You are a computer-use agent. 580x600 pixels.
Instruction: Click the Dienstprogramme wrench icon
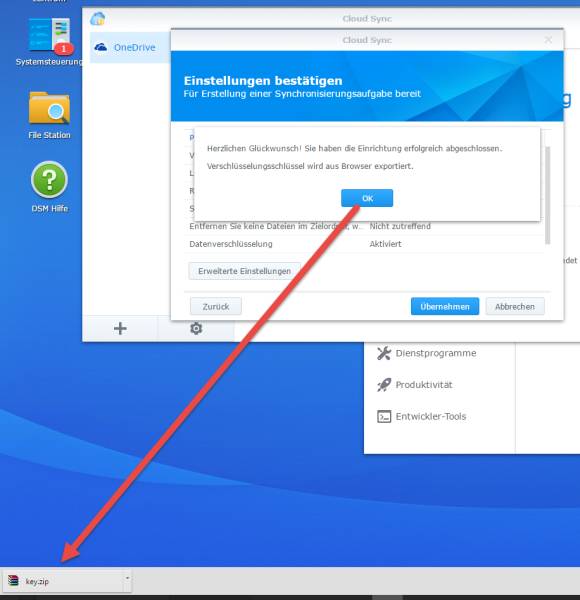point(384,353)
